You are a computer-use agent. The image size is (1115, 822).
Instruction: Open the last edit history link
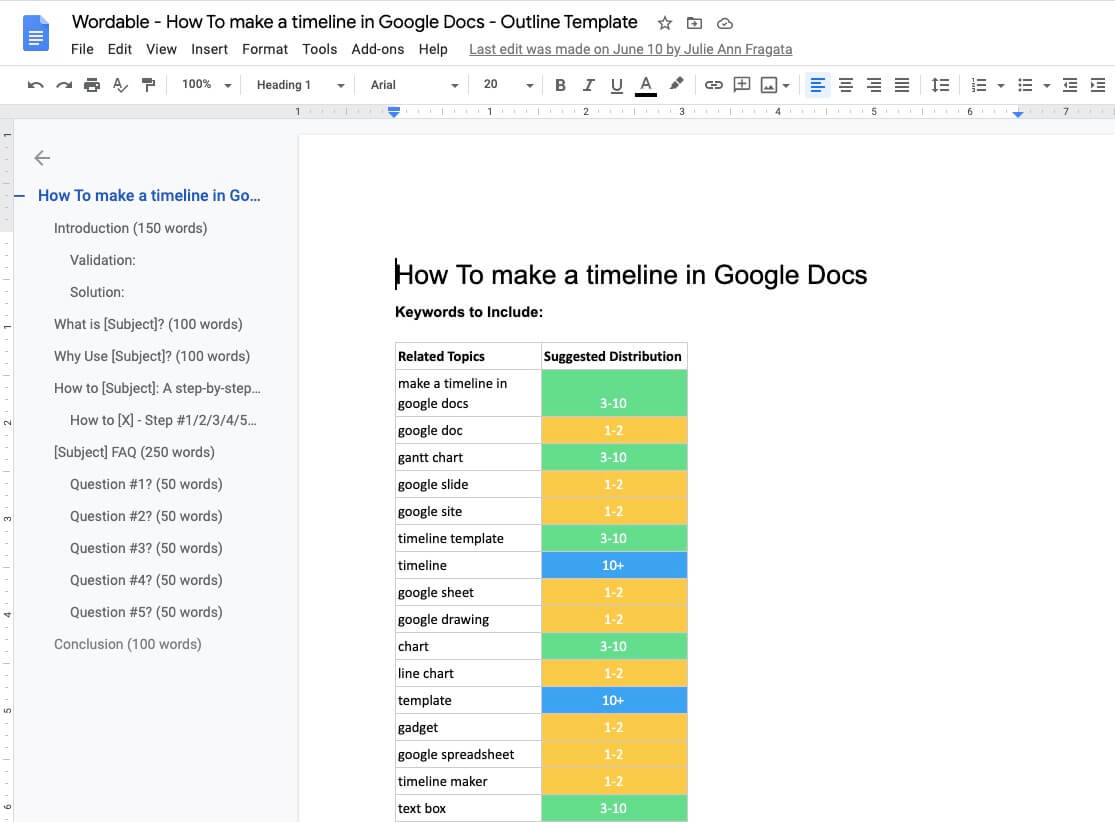click(630, 49)
